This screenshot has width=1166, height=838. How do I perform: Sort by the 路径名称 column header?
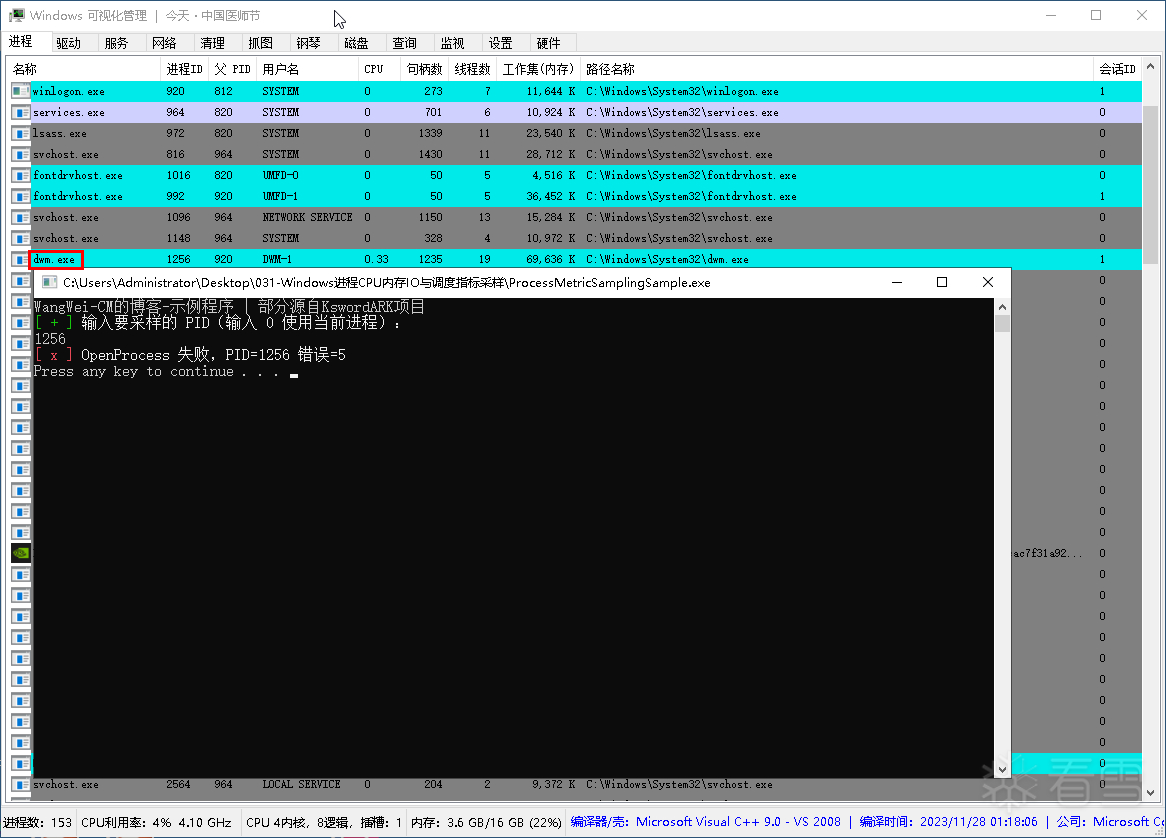point(837,69)
